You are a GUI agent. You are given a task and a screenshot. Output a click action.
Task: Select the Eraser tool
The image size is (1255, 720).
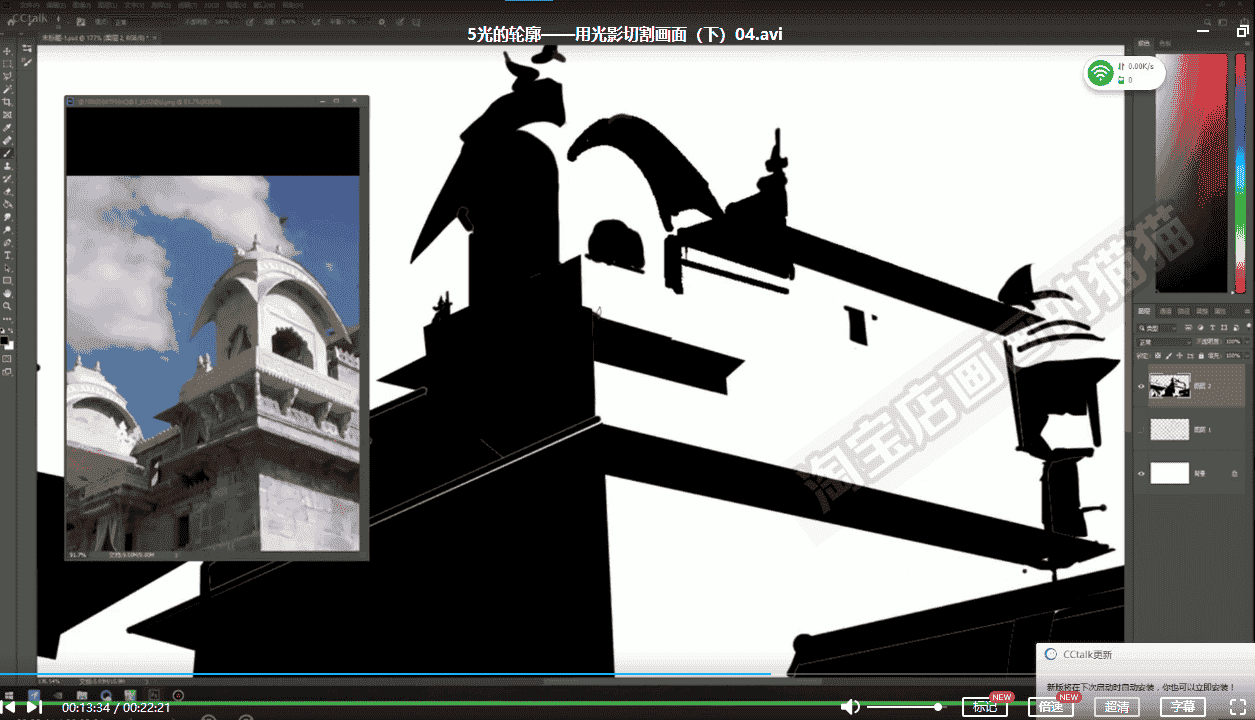click(x=8, y=191)
